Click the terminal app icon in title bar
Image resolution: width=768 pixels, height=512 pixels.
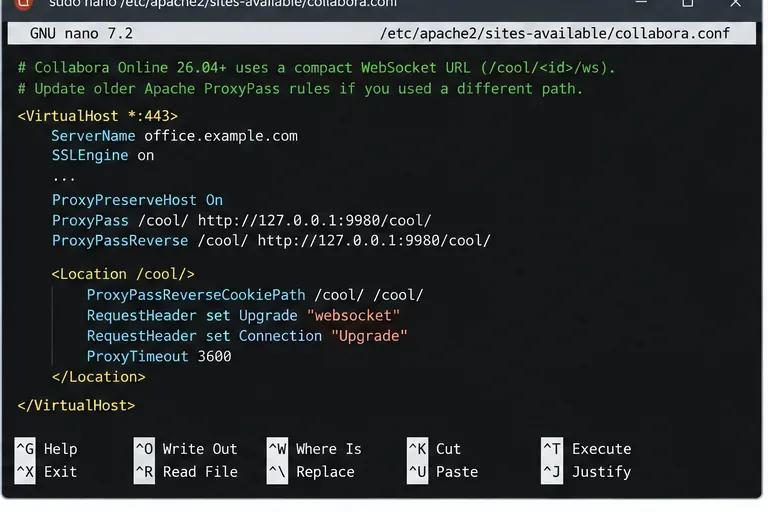coord(24,4)
